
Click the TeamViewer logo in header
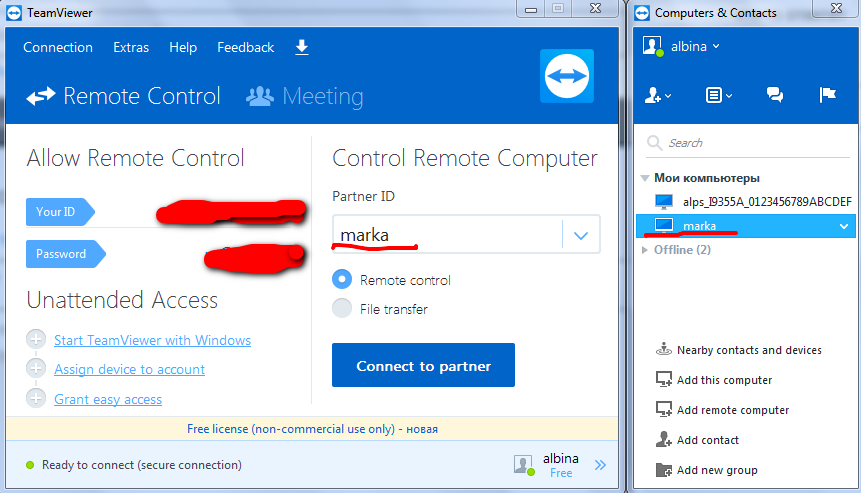pos(567,76)
